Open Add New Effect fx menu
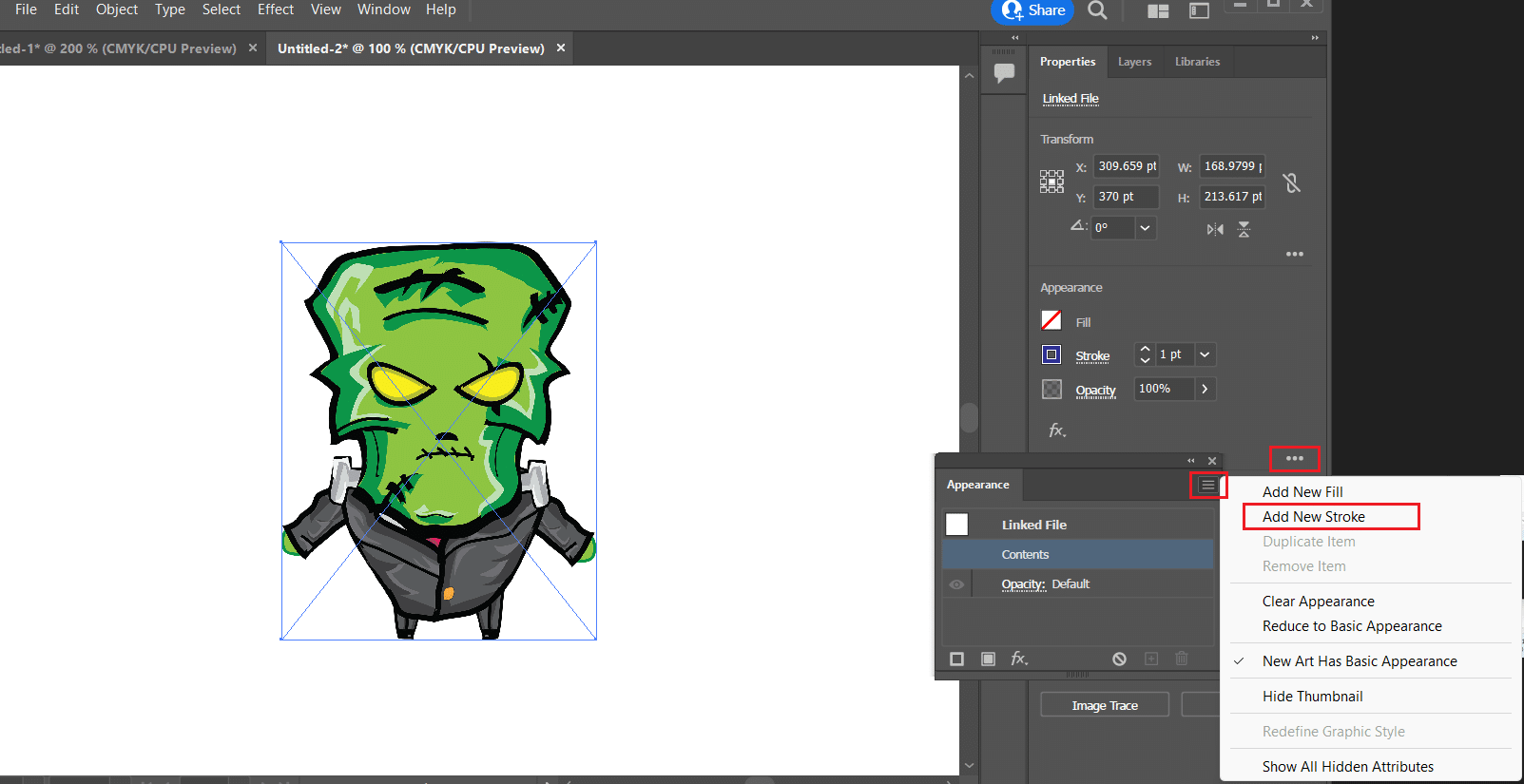This screenshot has height=784, width=1524. (1019, 659)
